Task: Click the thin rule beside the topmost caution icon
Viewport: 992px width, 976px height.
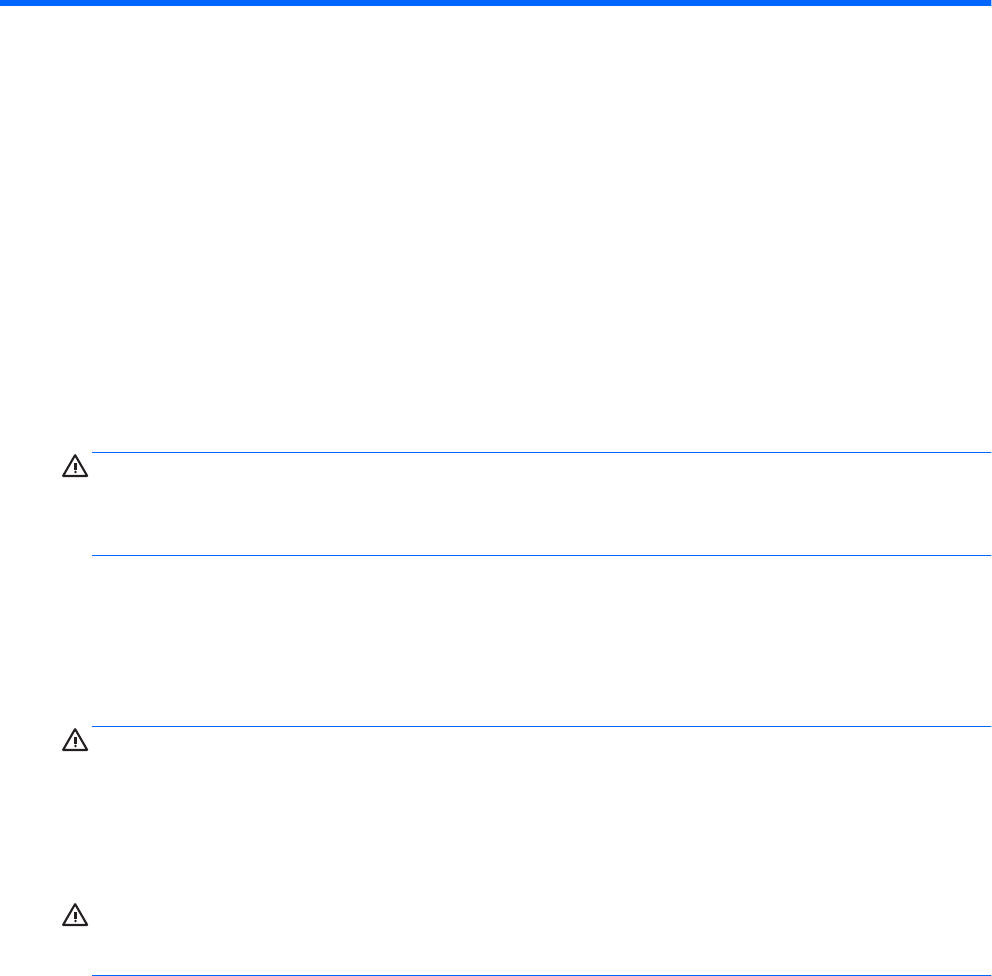Action: point(540,453)
